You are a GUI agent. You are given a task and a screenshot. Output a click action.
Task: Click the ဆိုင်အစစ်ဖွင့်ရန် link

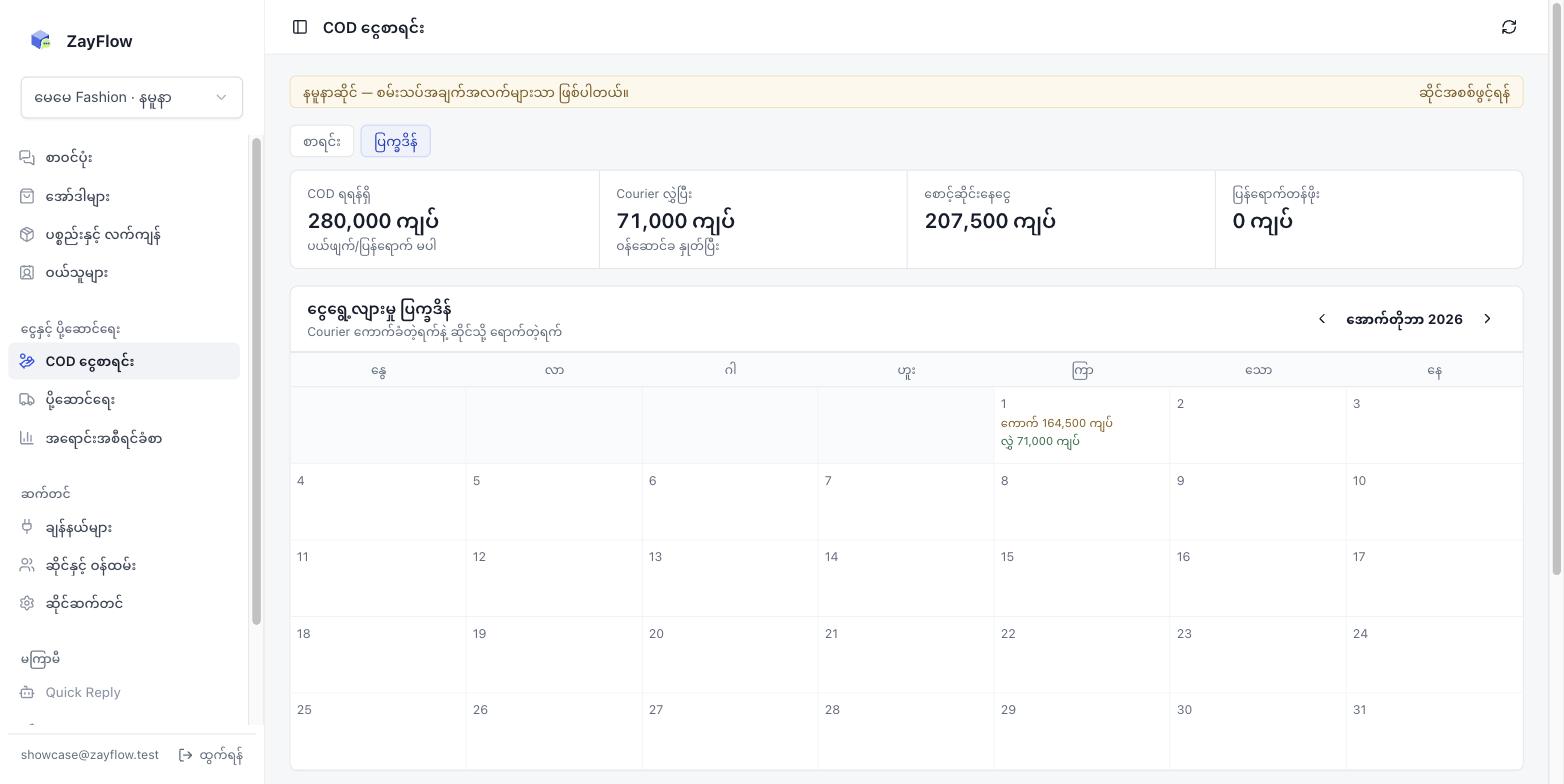click(1464, 92)
